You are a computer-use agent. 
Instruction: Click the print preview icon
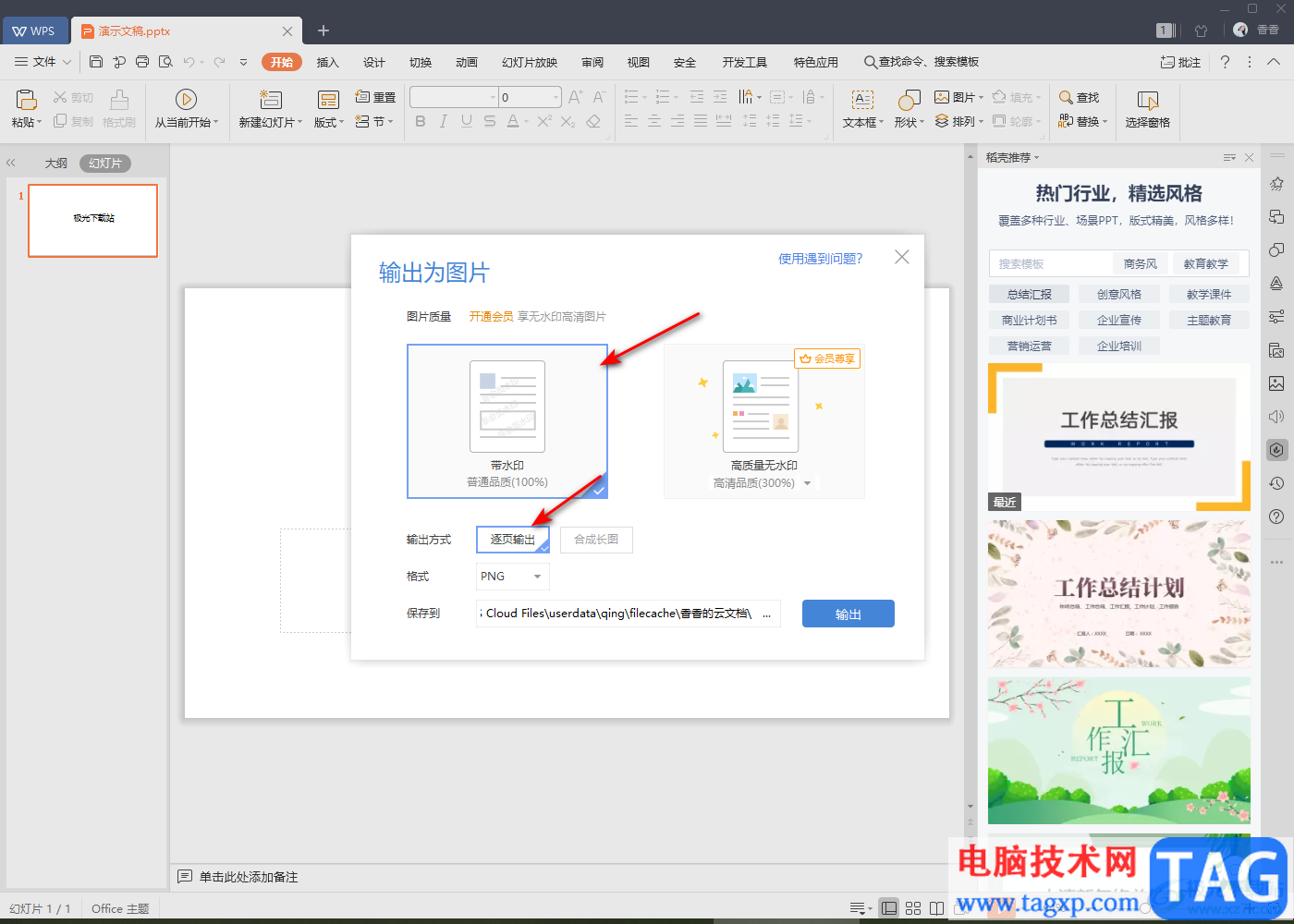165,62
